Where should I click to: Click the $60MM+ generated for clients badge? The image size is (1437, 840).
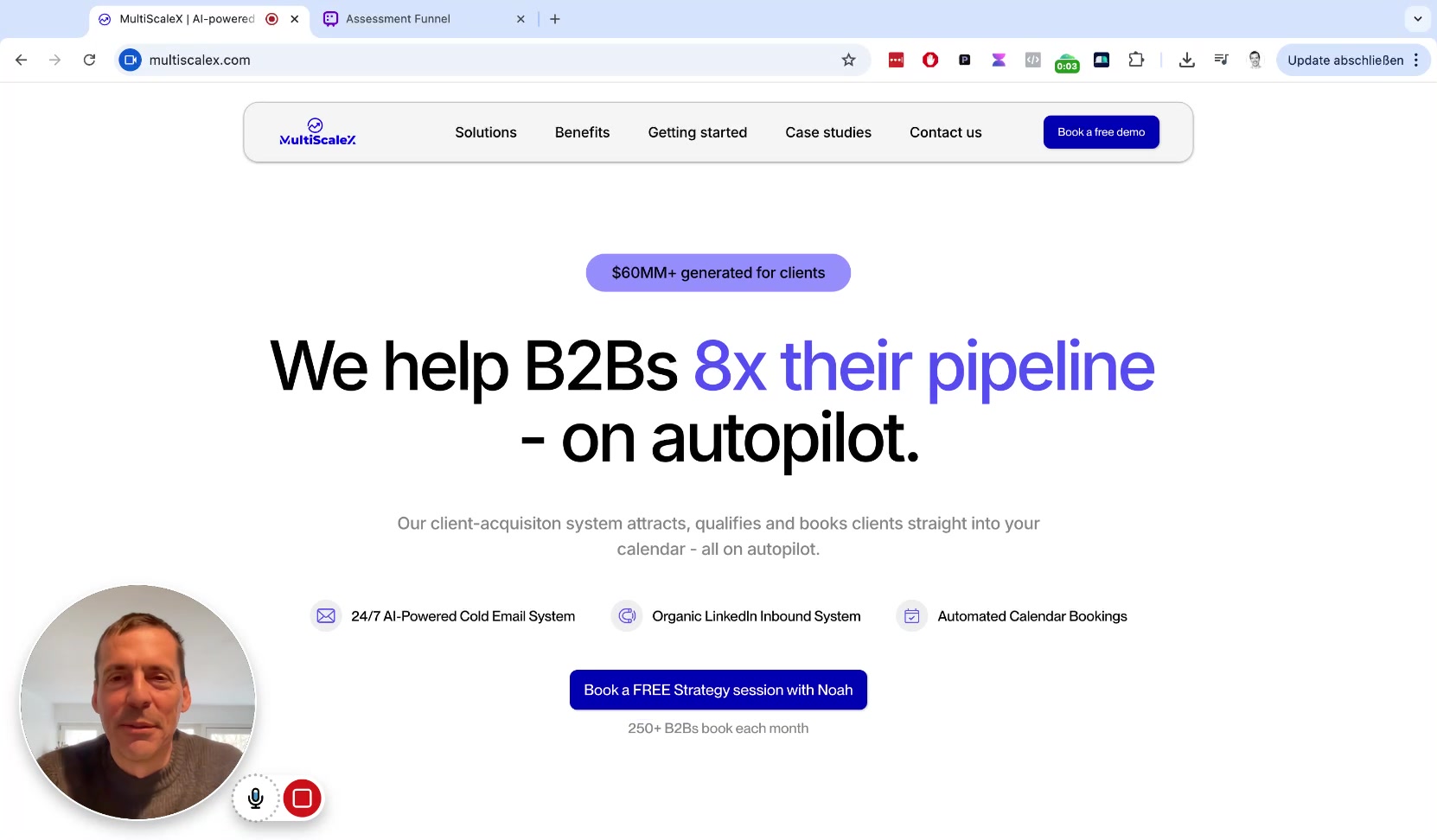(718, 273)
